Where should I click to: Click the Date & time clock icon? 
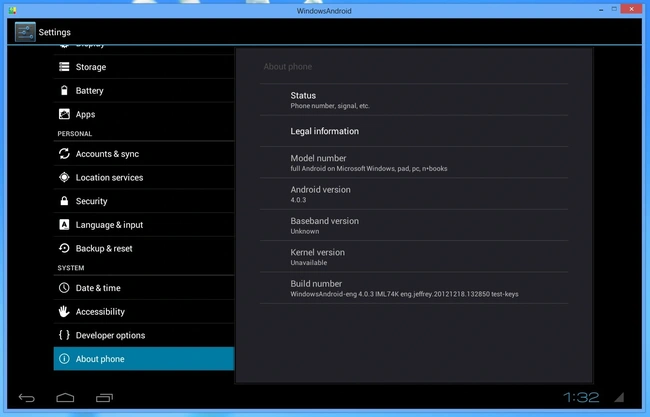(64, 287)
